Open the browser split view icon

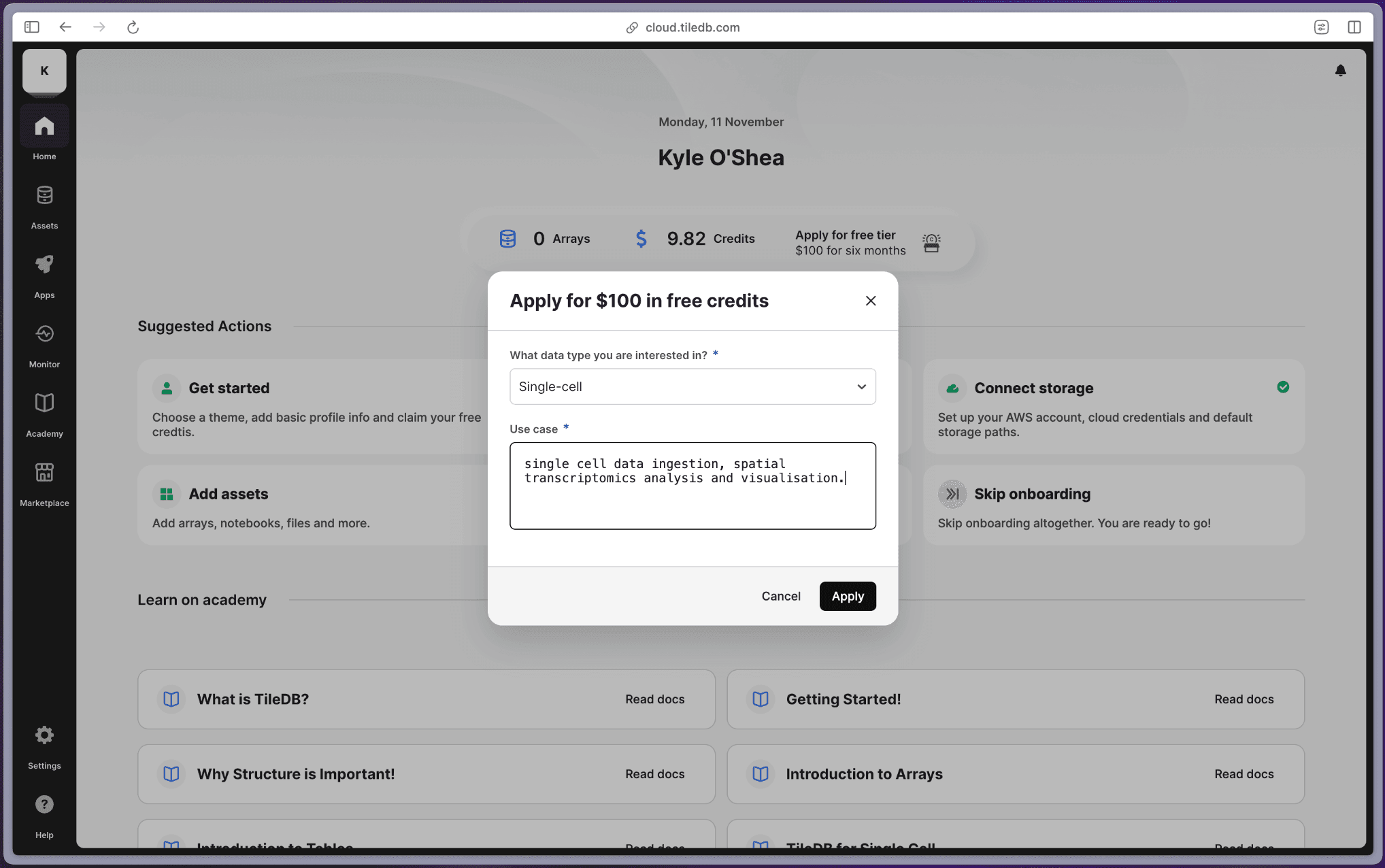1354,27
